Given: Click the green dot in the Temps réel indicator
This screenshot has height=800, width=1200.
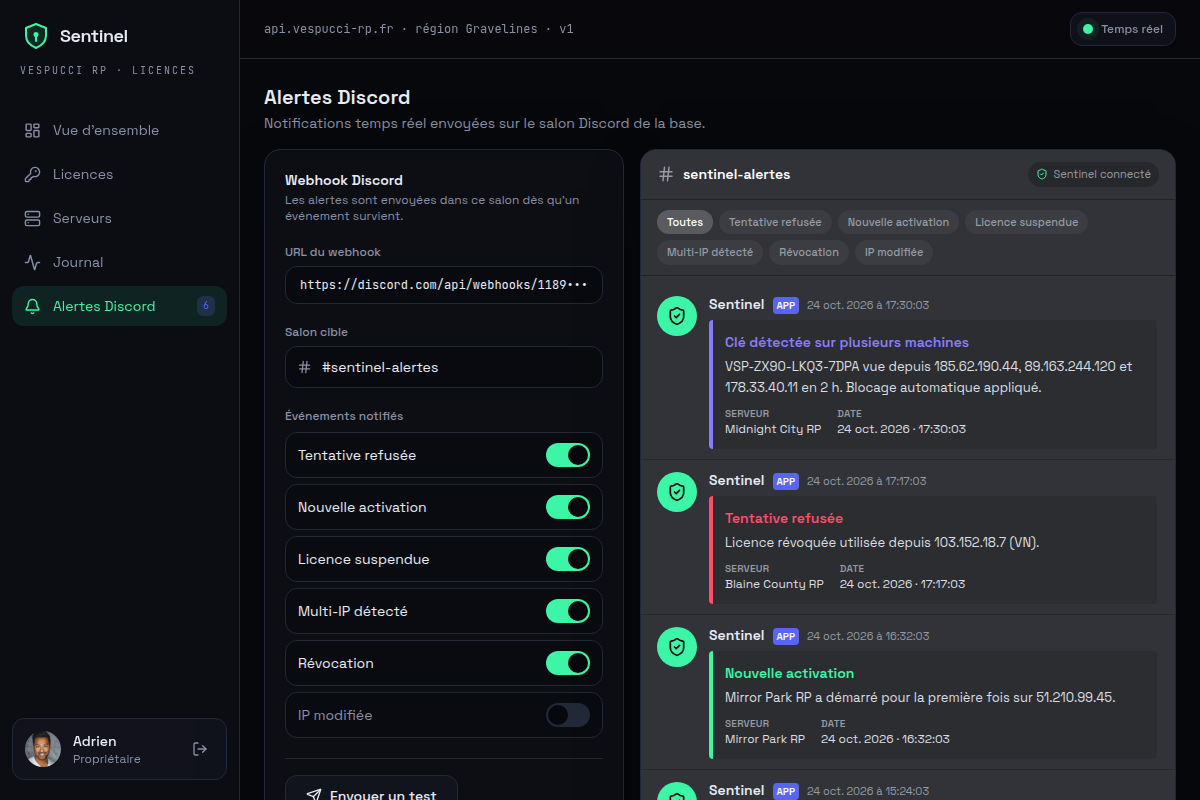Looking at the screenshot, I should 1088,29.
